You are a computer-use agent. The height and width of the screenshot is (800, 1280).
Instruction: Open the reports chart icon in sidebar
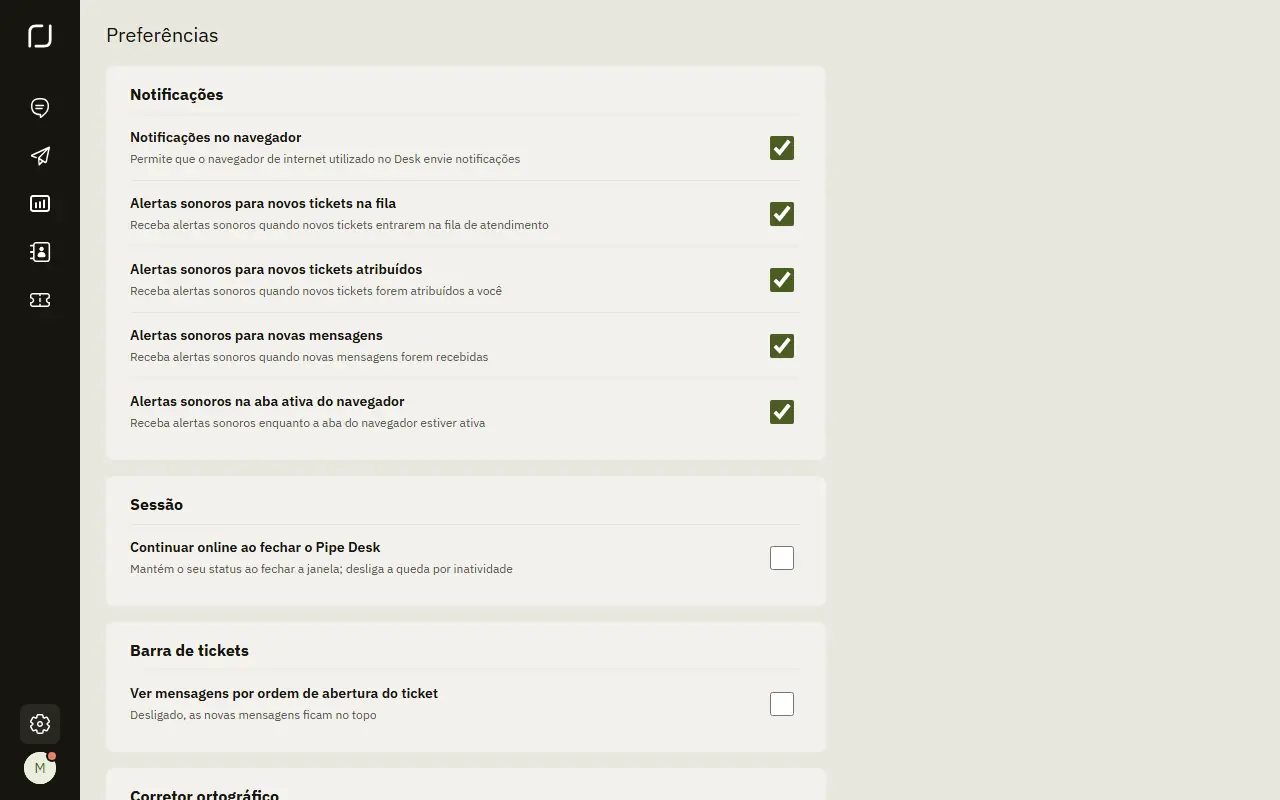[40, 204]
